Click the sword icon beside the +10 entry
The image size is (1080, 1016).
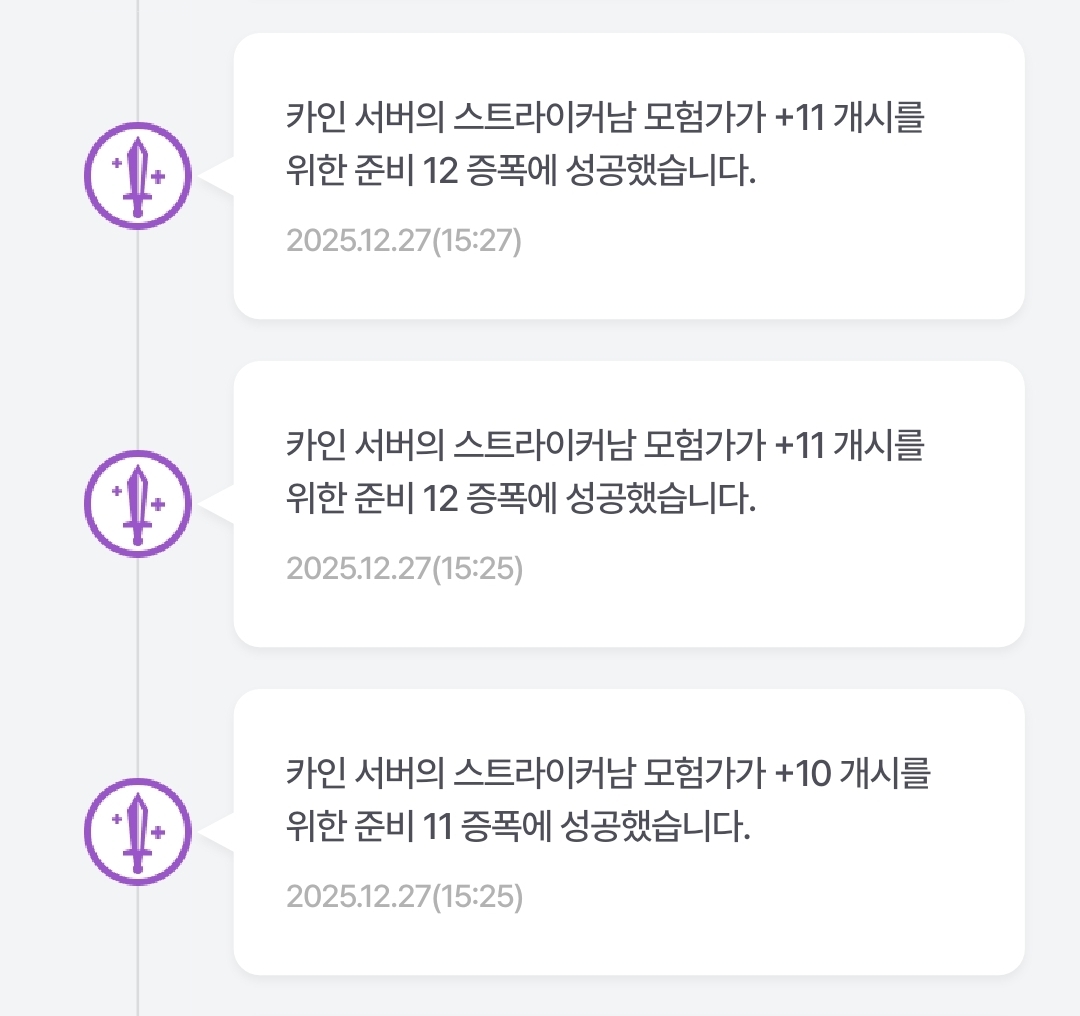click(138, 832)
